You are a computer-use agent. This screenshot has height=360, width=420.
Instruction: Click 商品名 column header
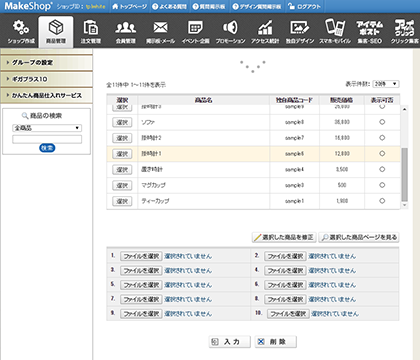pyautogui.click(x=203, y=100)
